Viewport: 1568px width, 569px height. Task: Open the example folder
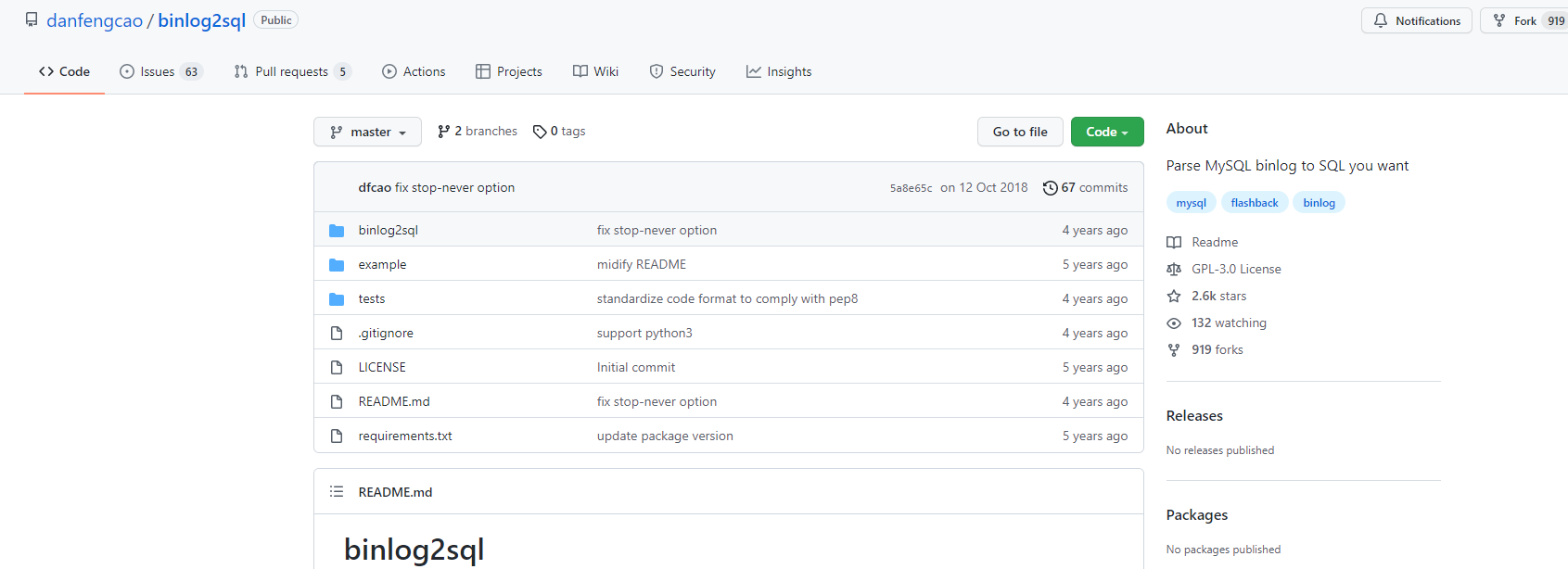[383, 264]
